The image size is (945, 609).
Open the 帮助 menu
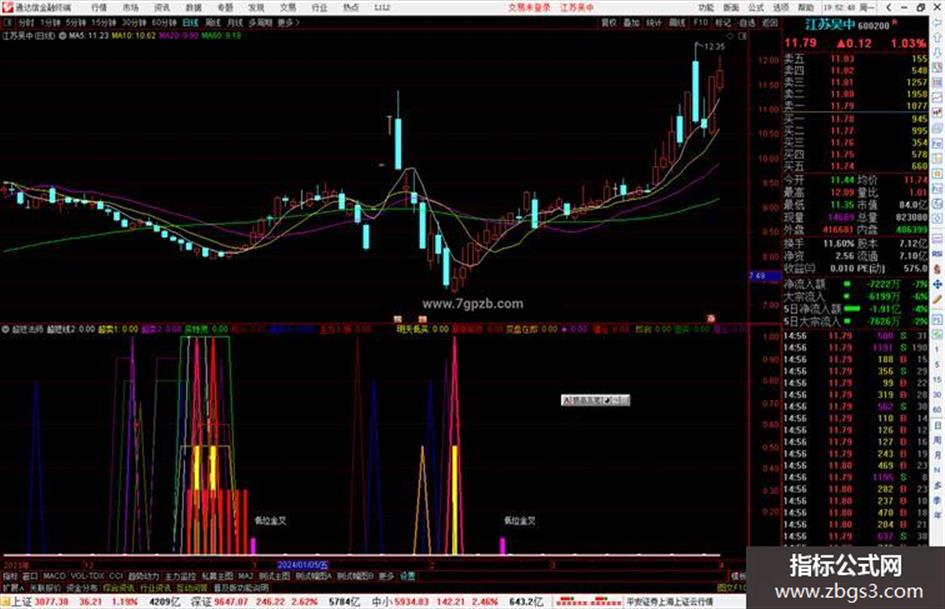pos(805,8)
